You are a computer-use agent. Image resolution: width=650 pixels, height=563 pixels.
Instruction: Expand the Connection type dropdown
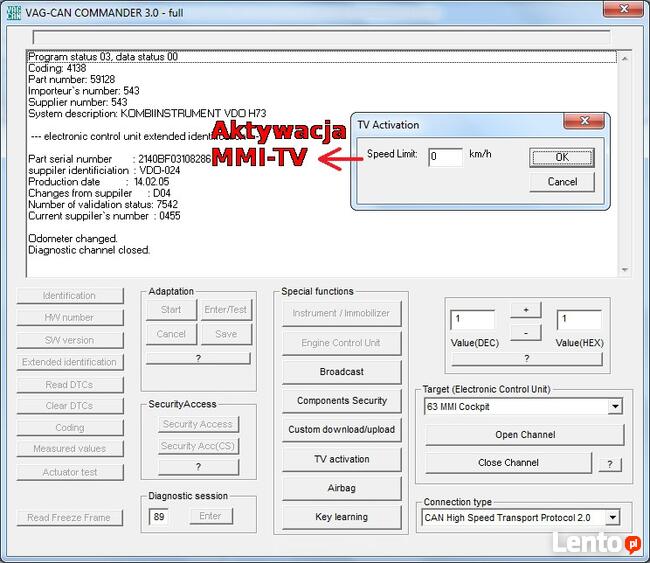pyautogui.click(x=613, y=517)
